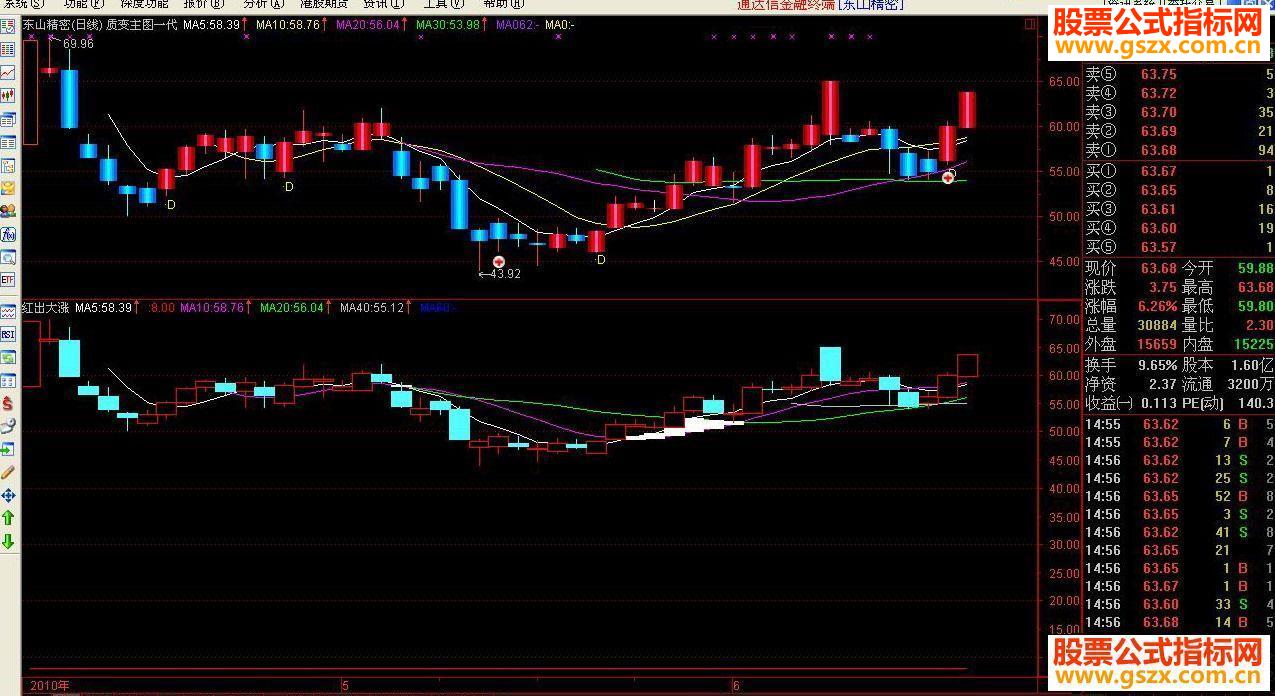1275x696 pixels.
Task: Click the 70.00 price axis label
Action: pos(1062,320)
